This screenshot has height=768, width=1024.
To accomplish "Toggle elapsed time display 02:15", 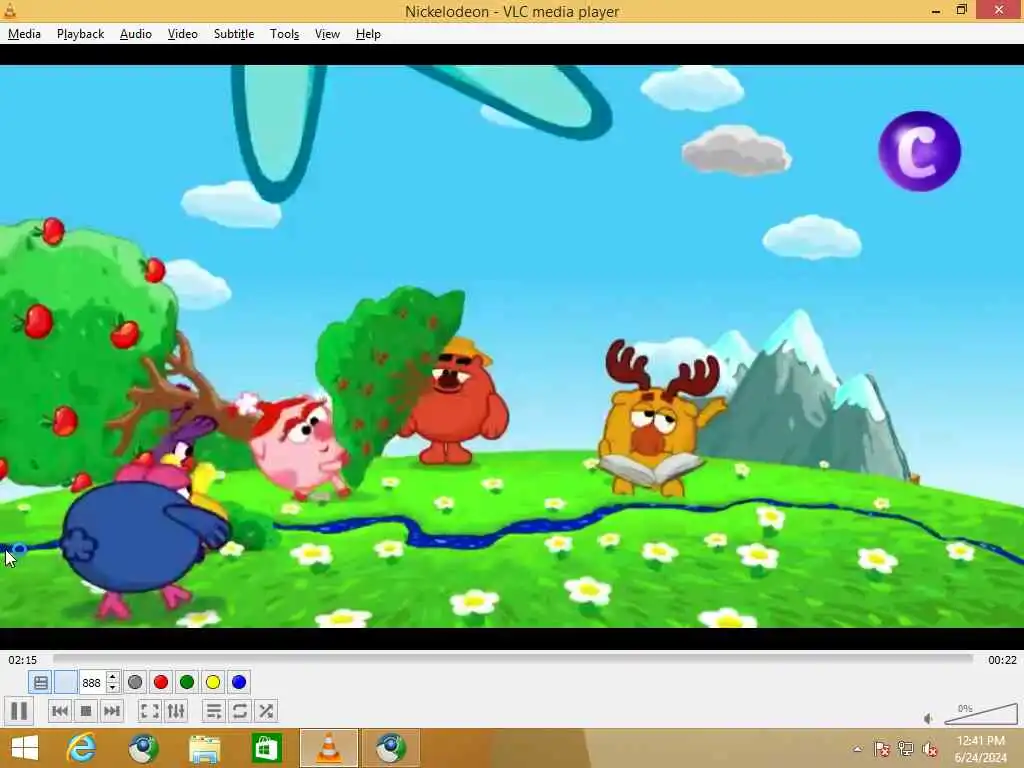I will (22, 660).
